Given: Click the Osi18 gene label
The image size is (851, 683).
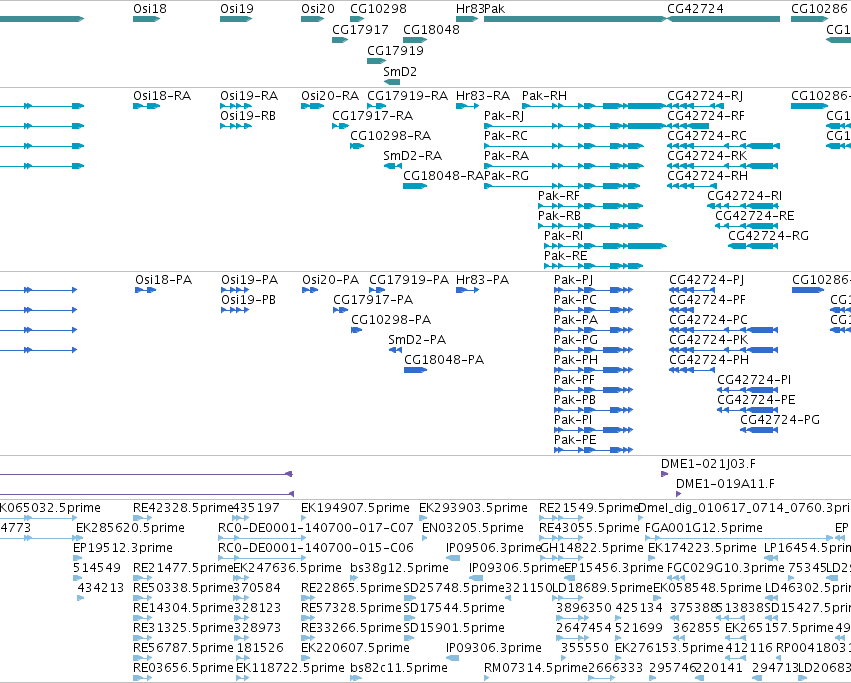Looking at the screenshot, I should [150, 9].
